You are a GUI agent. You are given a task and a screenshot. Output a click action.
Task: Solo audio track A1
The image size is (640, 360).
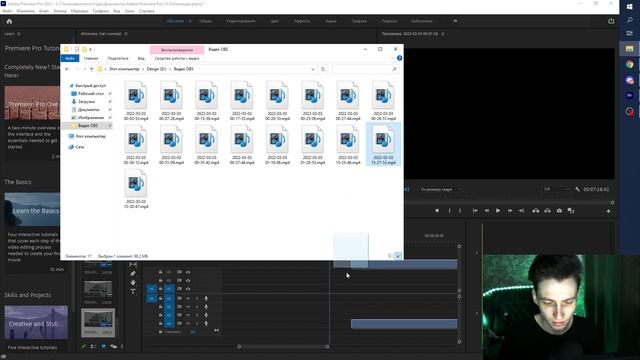[197, 298]
